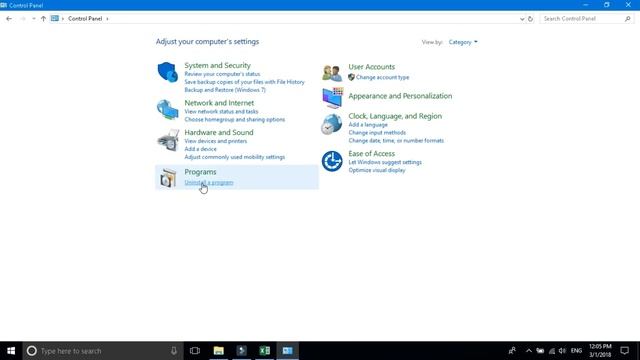
Task: Open Excel from the taskbar
Action: (264, 351)
